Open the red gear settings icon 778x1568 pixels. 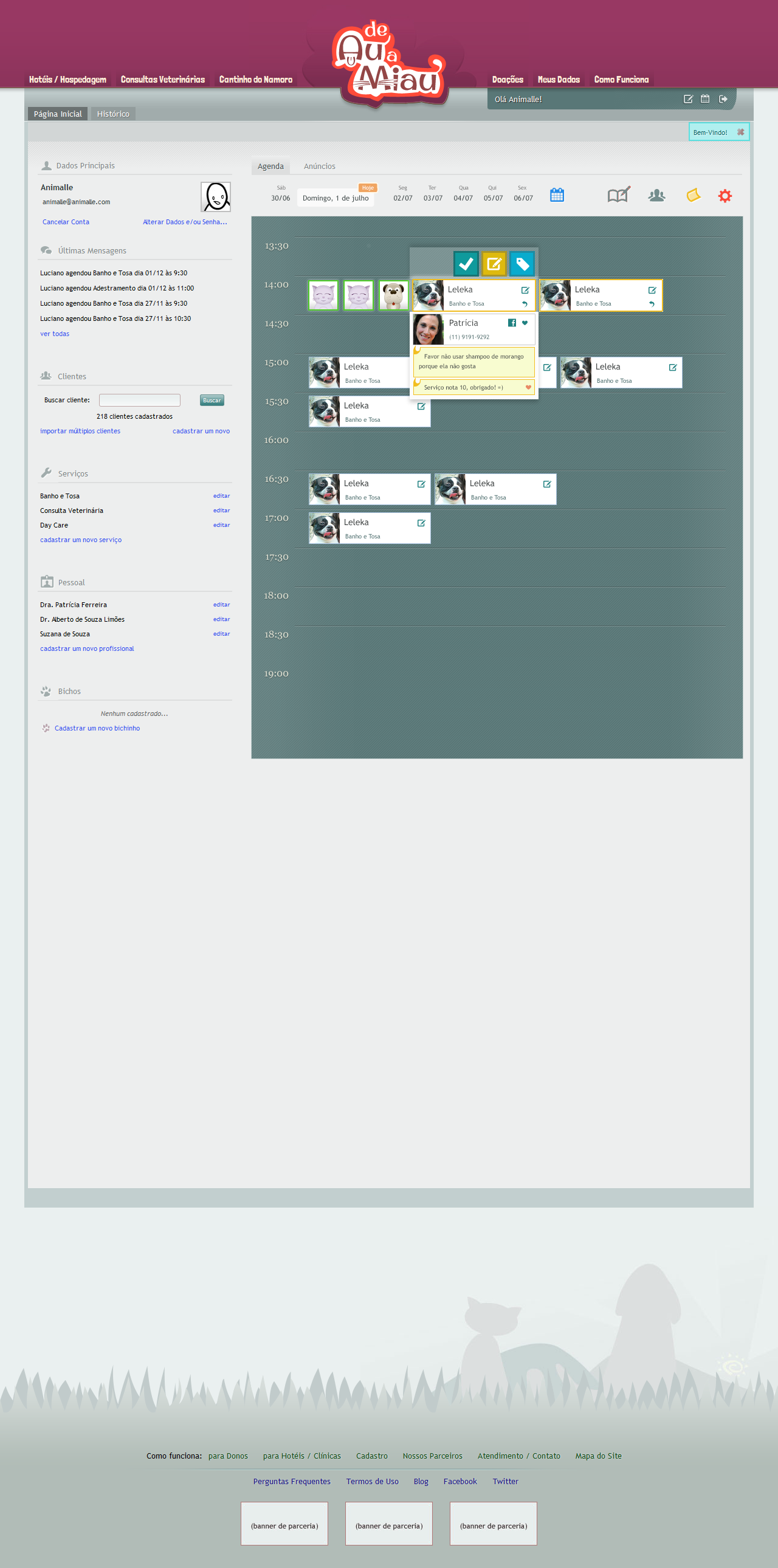[725, 195]
